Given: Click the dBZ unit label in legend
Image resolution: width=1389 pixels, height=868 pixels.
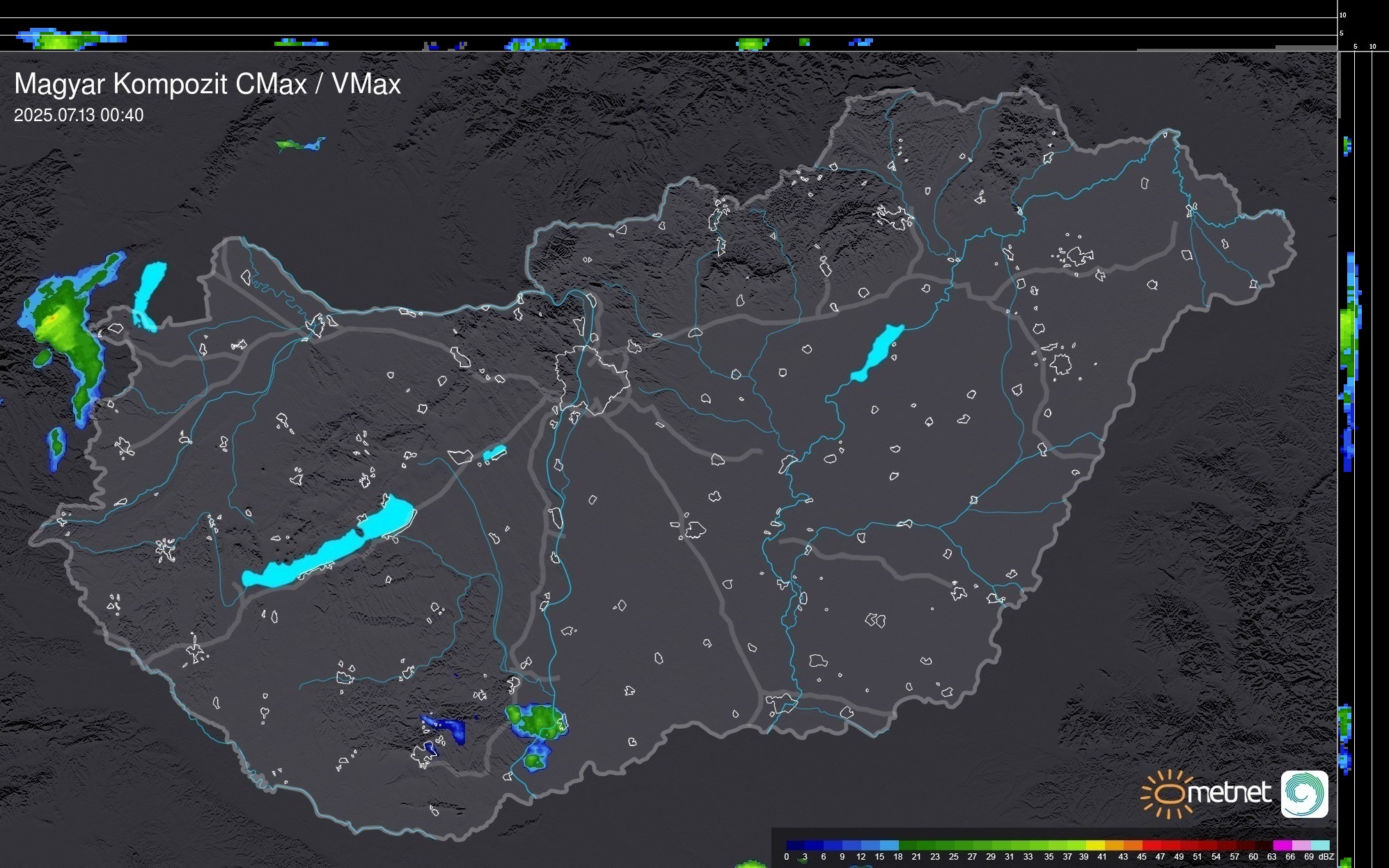Looking at the screenshot, I should click(1326, 857).
